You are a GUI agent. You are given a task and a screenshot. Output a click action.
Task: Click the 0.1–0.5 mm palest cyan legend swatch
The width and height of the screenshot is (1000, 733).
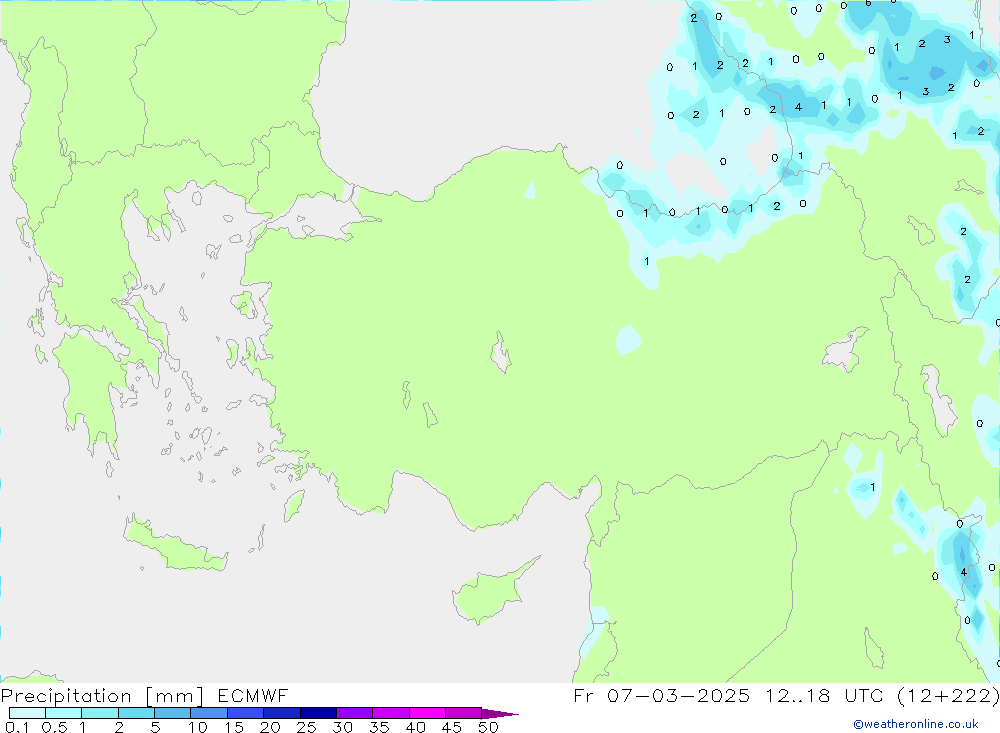tap(27, 713)
